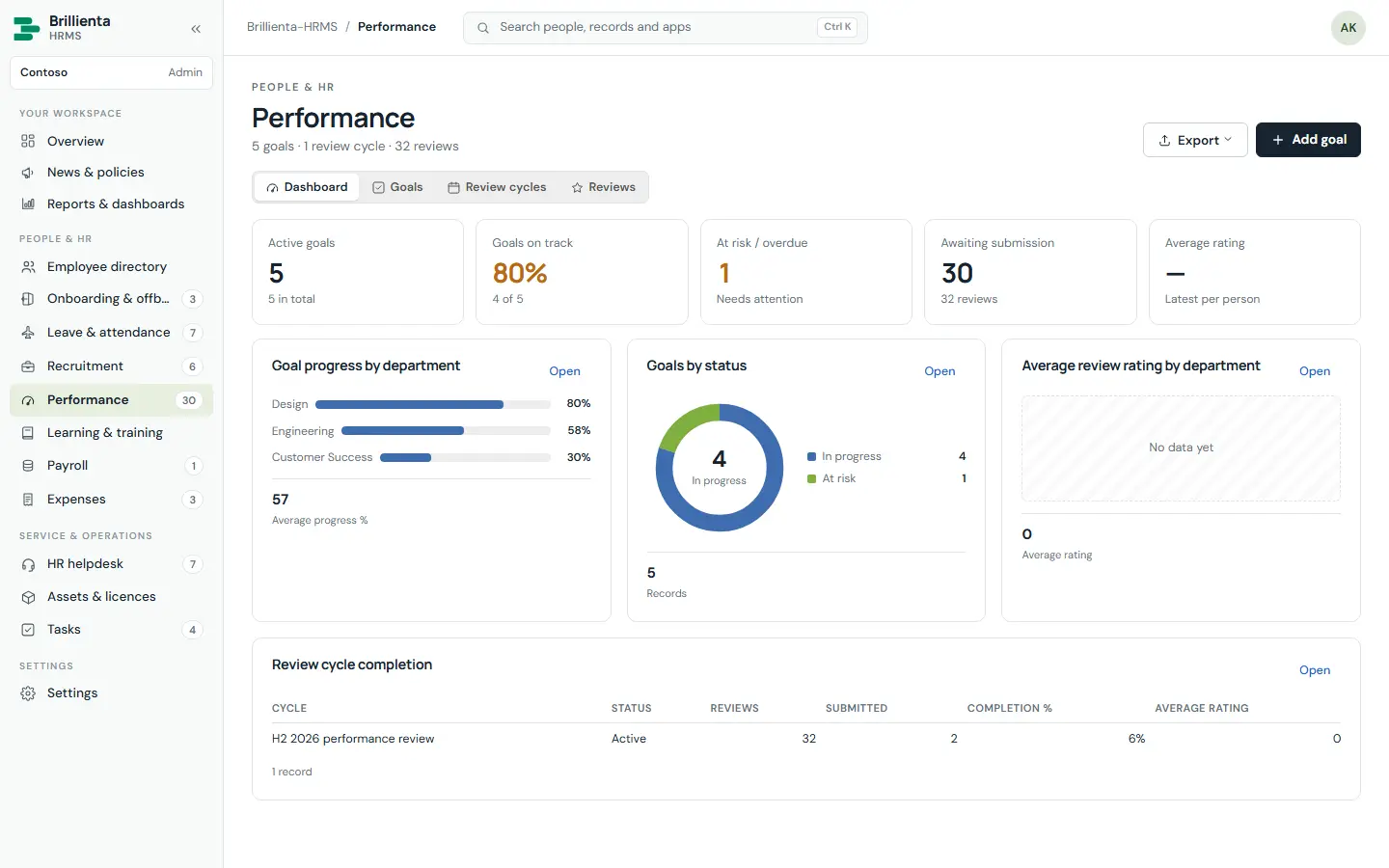
Task: Switch to the Goals tab
Action: [397, 187]
